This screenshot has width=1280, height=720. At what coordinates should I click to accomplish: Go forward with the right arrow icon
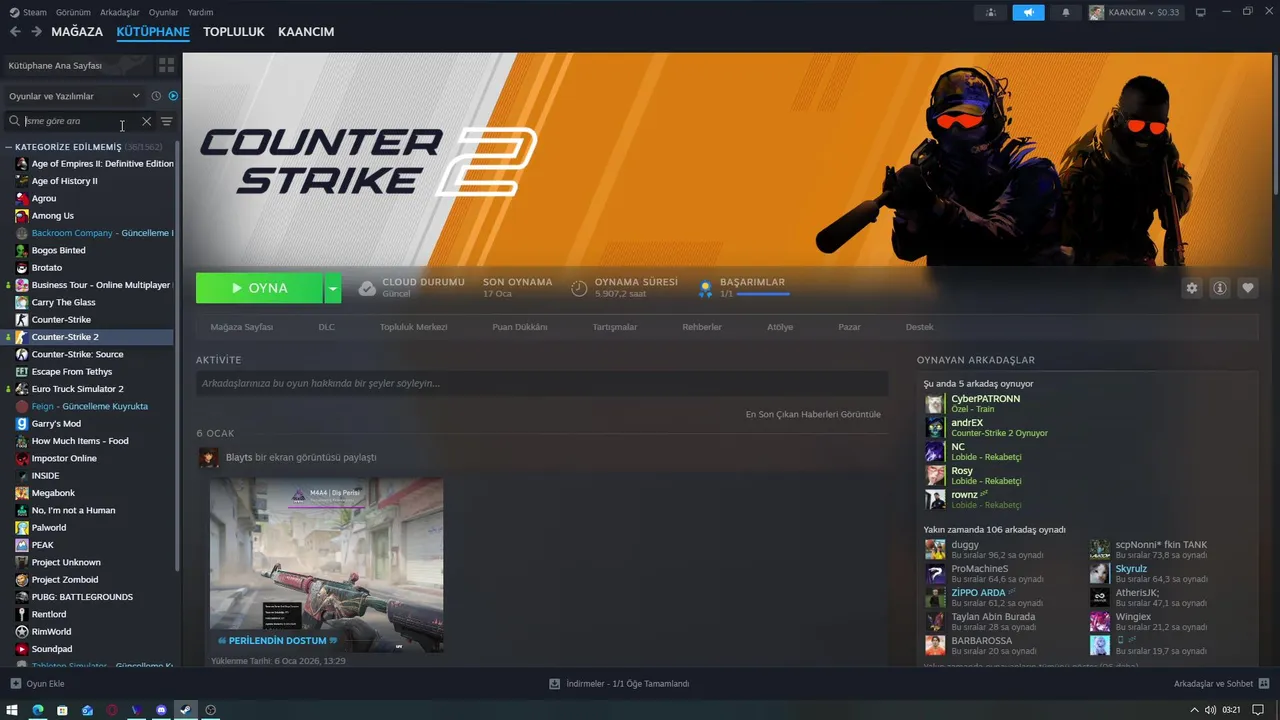click(x=36, y=32)
